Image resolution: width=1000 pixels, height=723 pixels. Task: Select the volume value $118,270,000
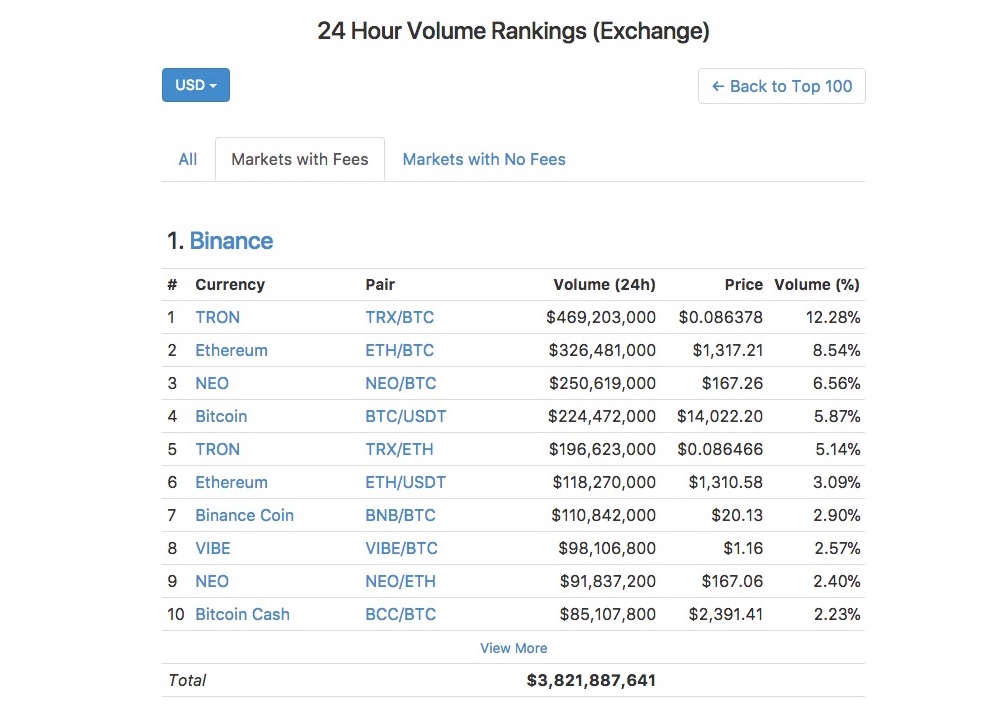coord(604,483)
